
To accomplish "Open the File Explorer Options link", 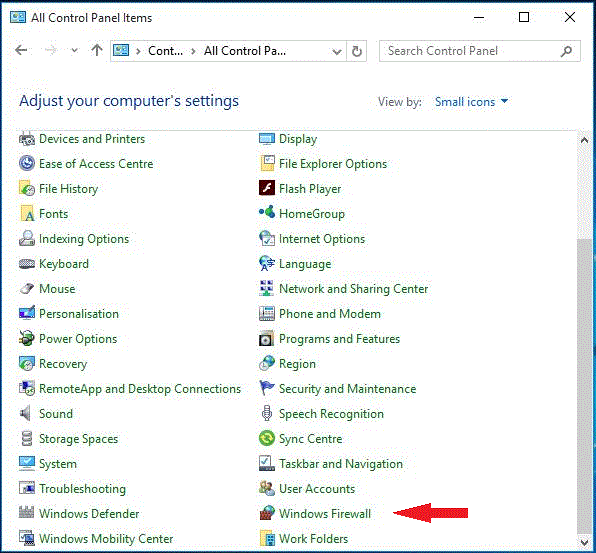I will click(333, 164).
